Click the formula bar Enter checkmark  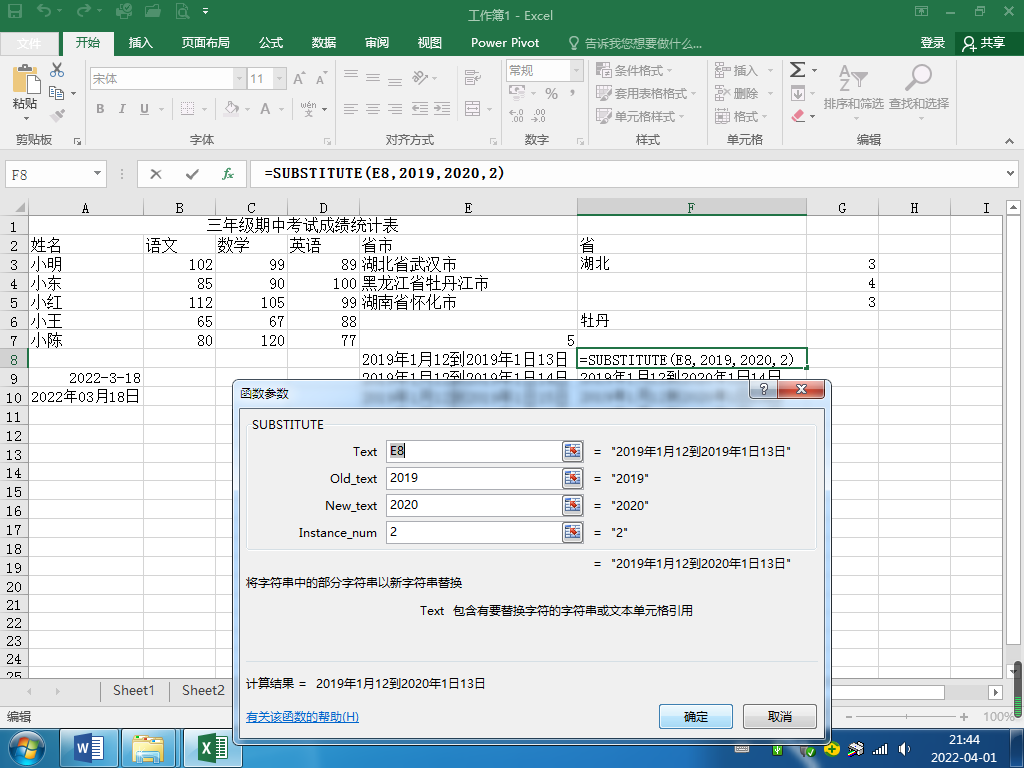click(x=192, y=174)
